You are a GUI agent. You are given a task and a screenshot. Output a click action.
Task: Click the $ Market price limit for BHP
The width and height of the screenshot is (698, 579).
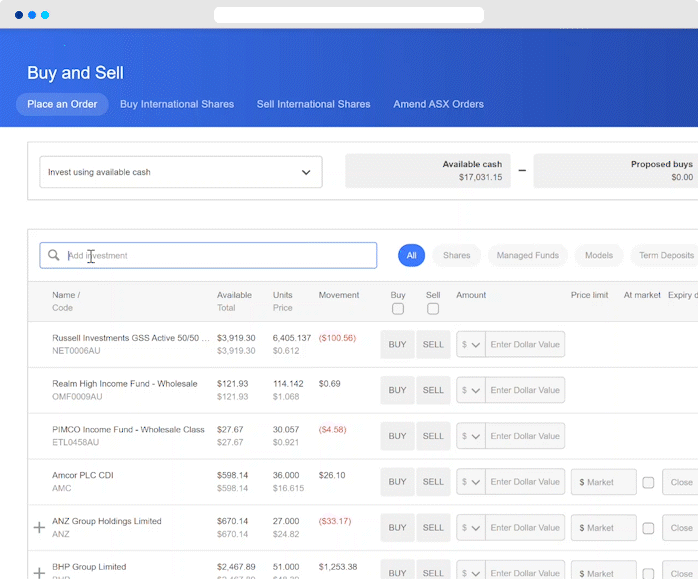[604, 571]
